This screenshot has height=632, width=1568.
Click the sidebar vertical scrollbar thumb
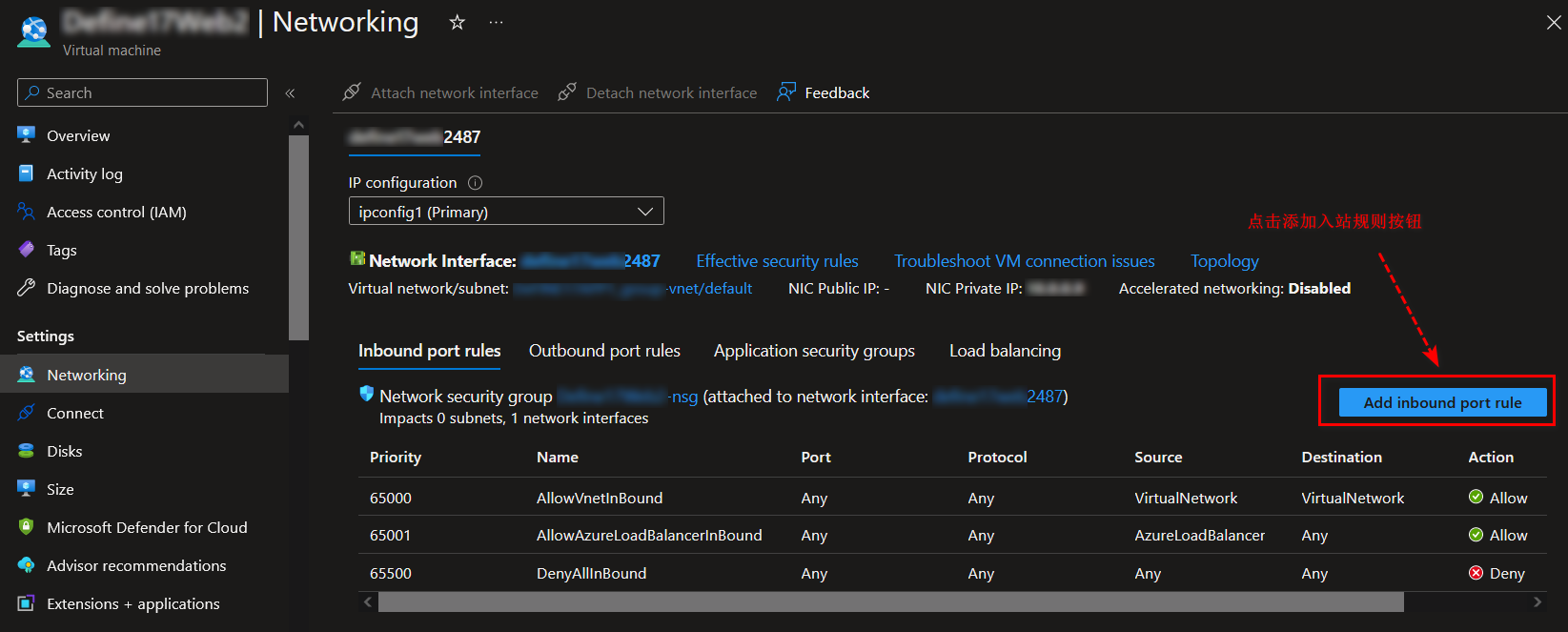(x=298, y=237)
